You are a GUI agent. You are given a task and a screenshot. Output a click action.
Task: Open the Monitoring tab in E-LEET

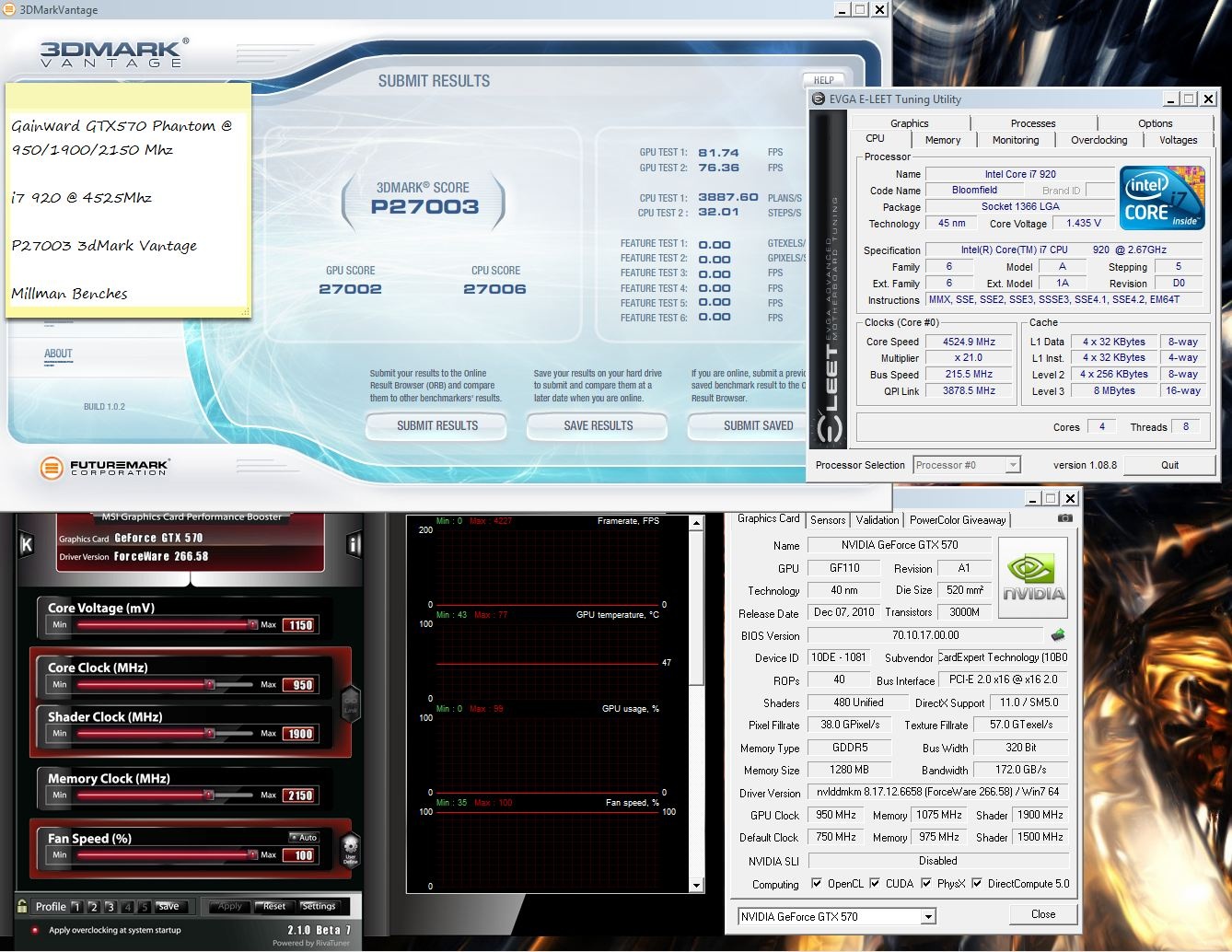tap(1016, 140)
